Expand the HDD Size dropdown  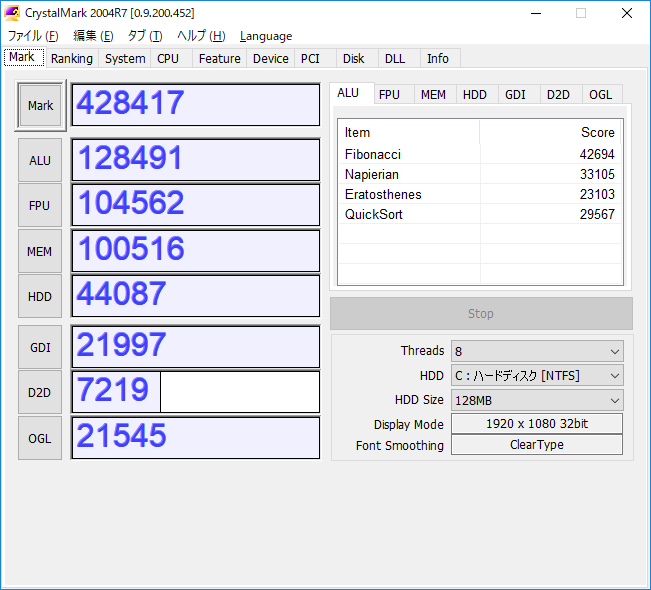pos(537,400)
